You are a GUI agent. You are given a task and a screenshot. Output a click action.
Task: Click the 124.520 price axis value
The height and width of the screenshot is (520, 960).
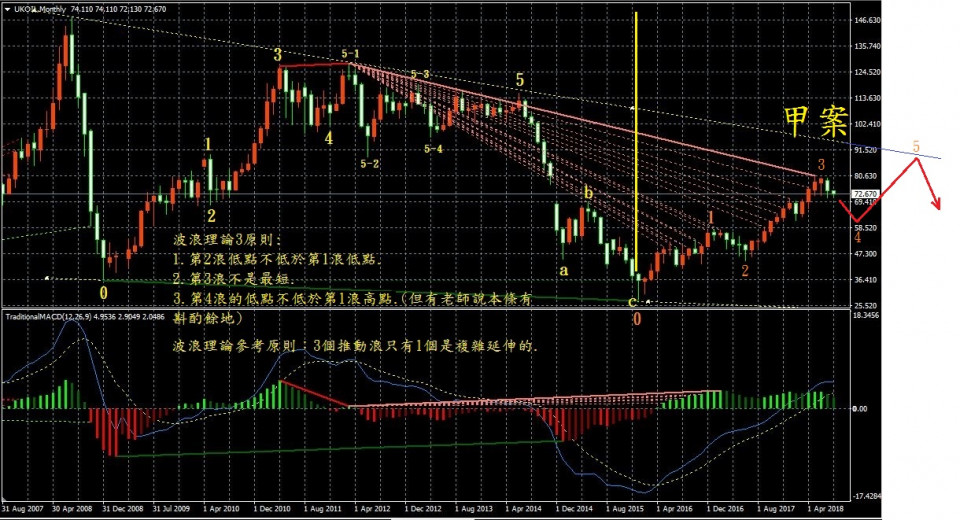click(x=867, y=72)
